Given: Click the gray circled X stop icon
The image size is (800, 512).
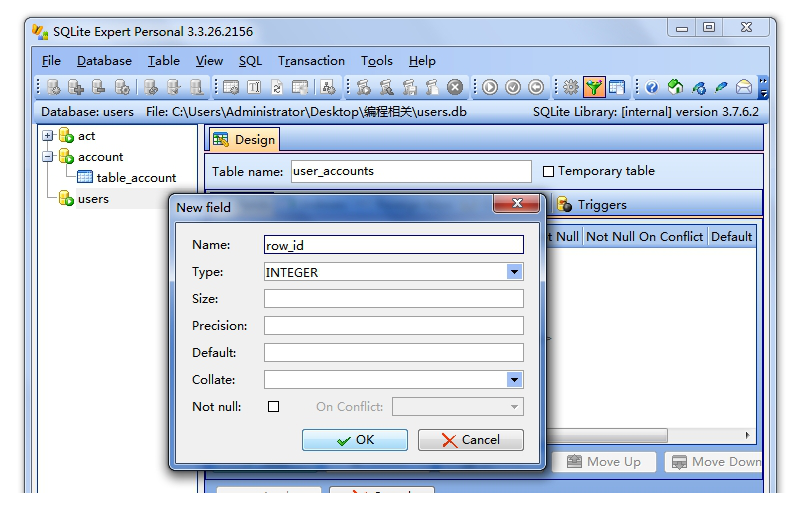Looking at the screenshot, I should [455, 88].
